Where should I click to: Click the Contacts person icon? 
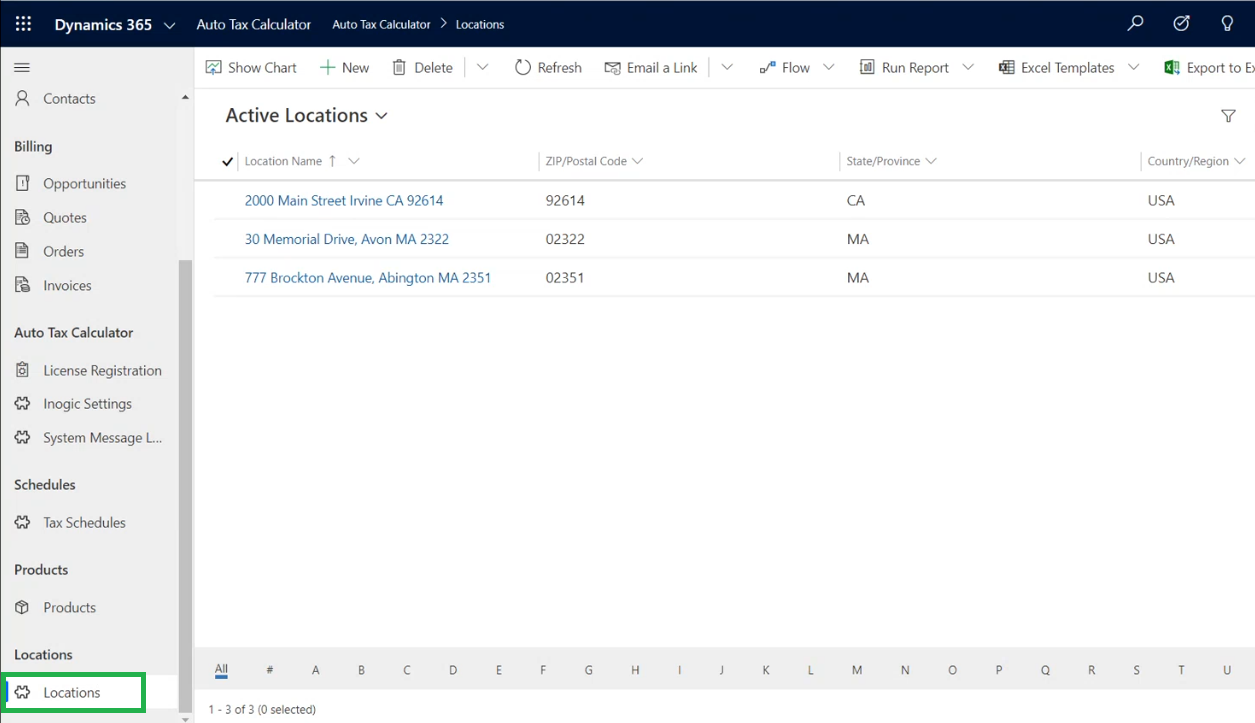pos(23,98)
